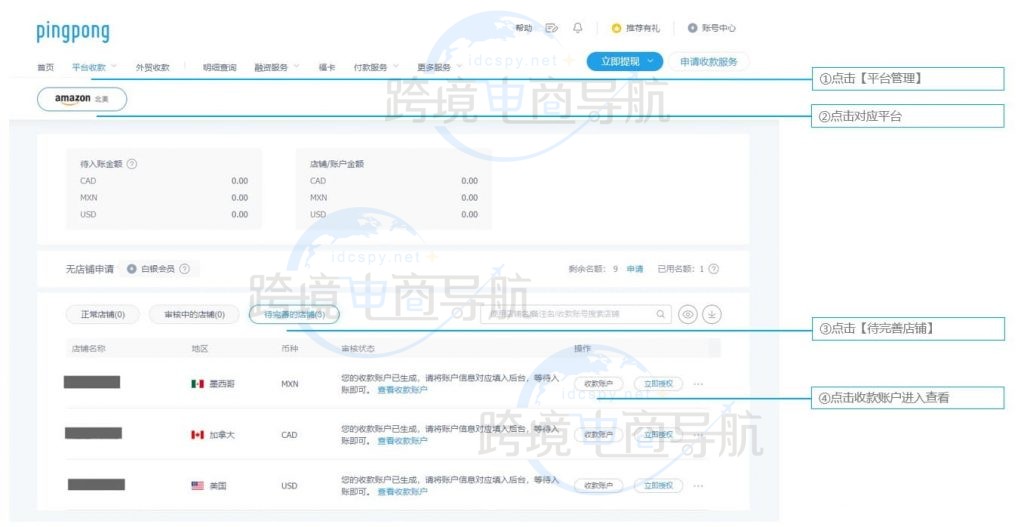The image size is (1024, 527).
Task: Click 收款账户 in the 墨西哥 row
Action: pos(599,384)
